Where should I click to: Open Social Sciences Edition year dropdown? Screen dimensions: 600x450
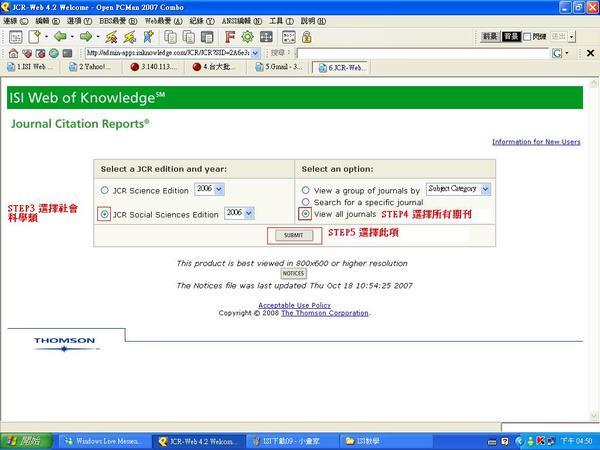(x=249, y=213)
